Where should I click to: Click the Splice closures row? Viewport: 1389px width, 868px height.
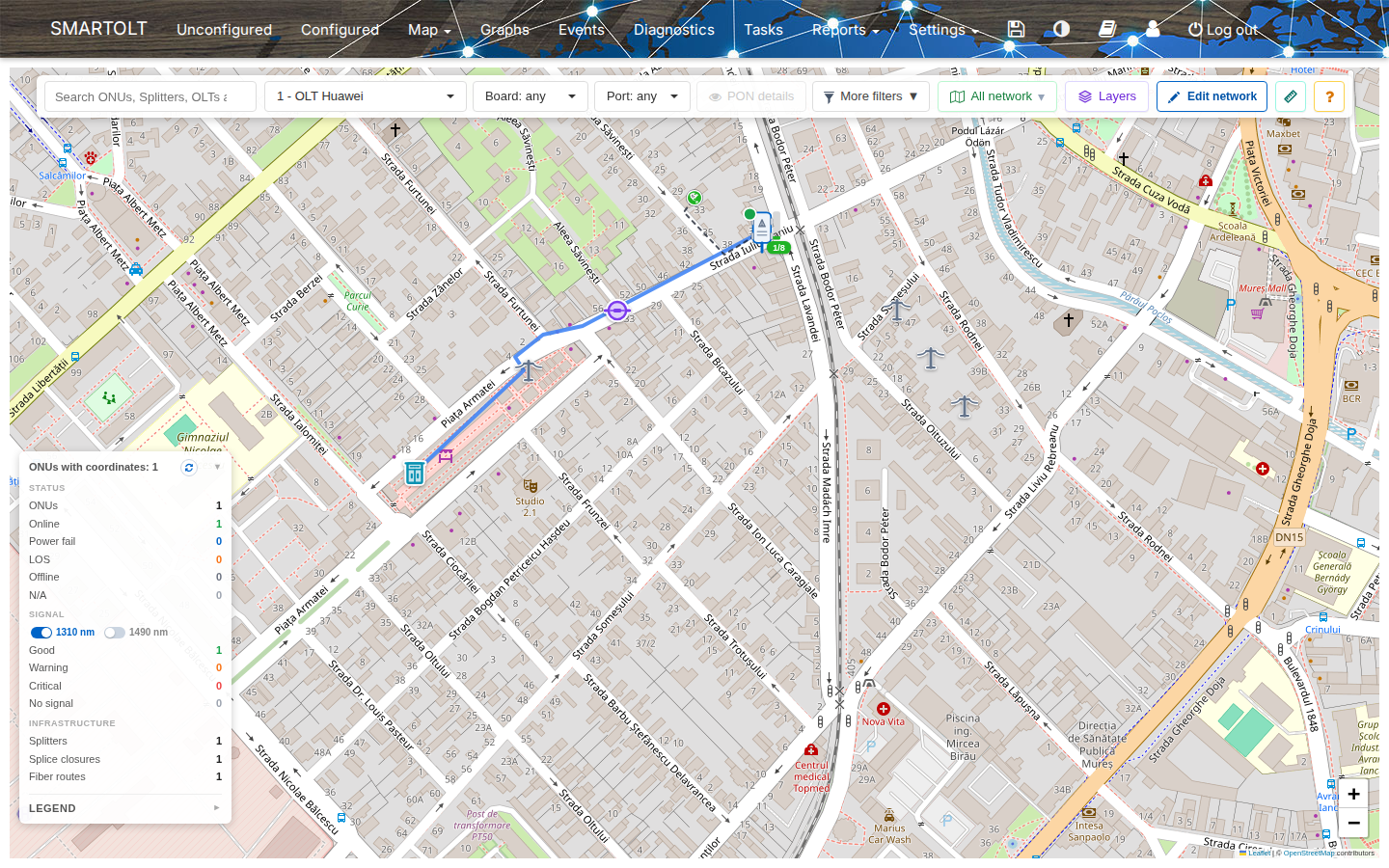(125, 759)
